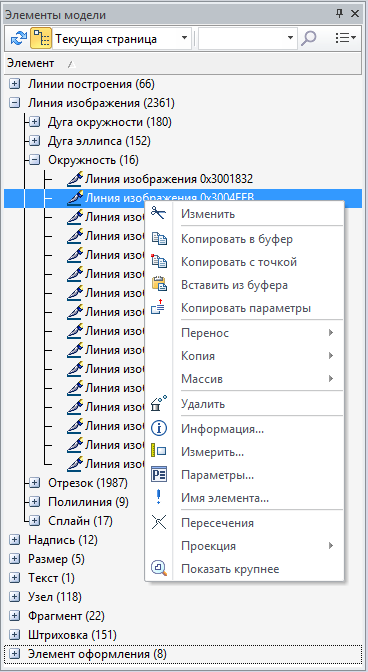Open the 'Массив' submenu
Image resolution: width=368 pixels, height=672 pixels.
click(x=245, y=379)
